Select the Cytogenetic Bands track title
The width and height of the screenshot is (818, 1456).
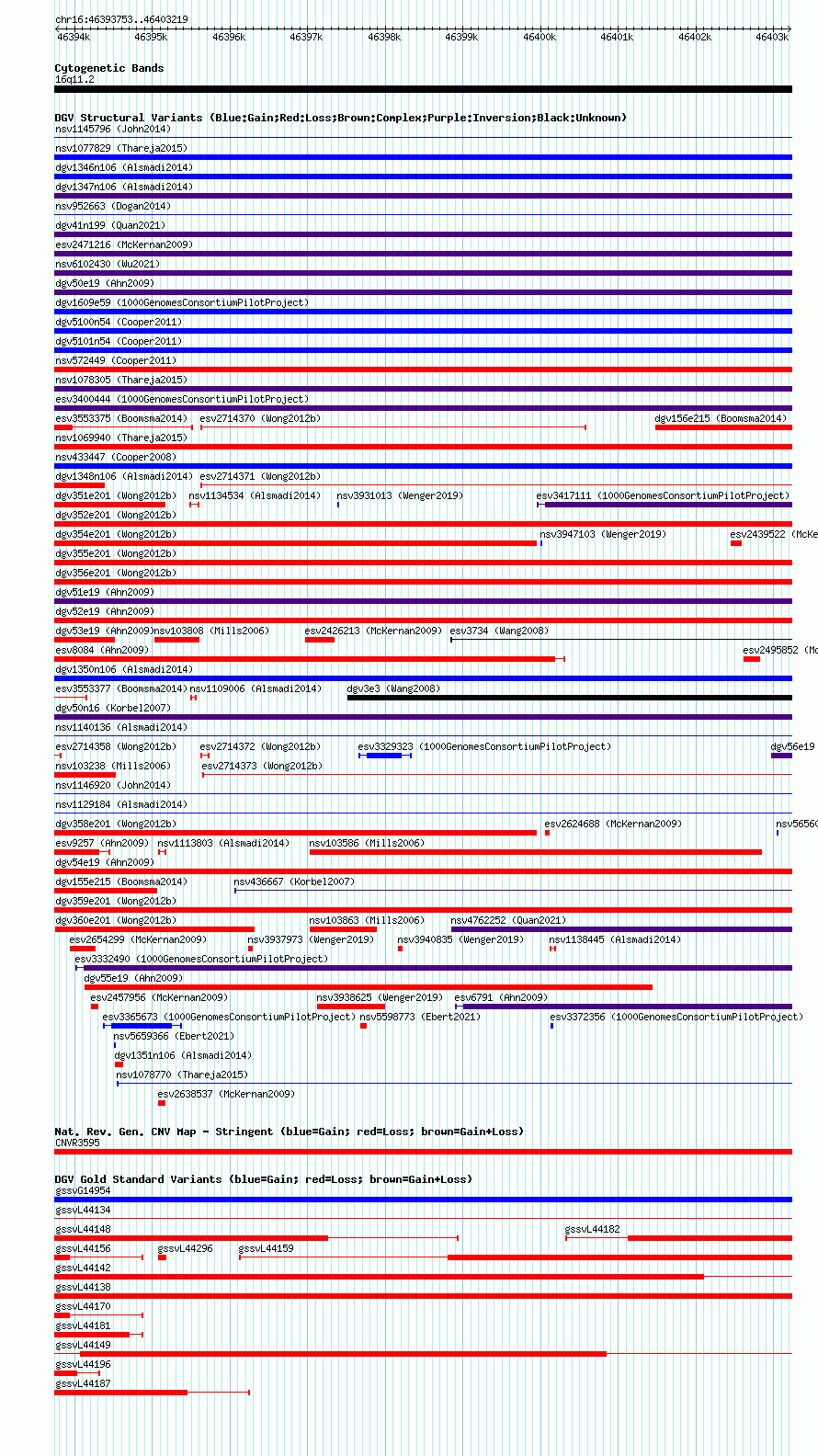coord(109,68)
